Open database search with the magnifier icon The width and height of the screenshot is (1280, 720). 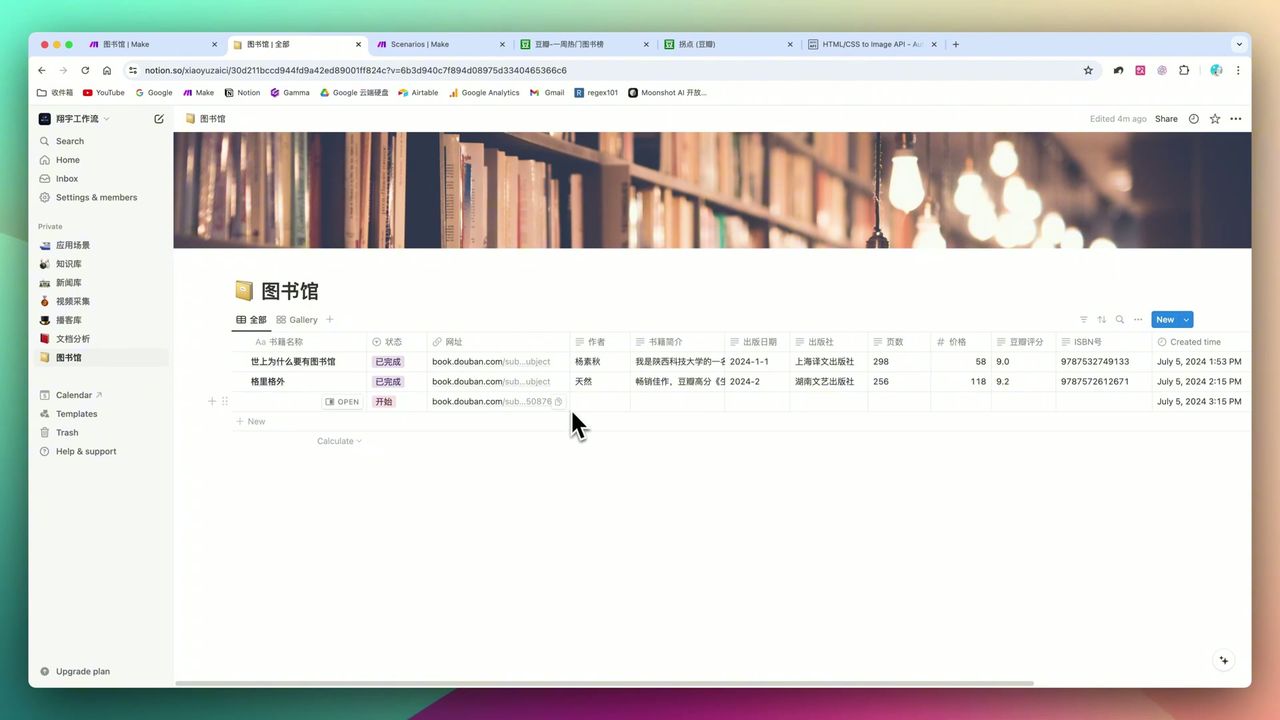(x=1119, y=319)
